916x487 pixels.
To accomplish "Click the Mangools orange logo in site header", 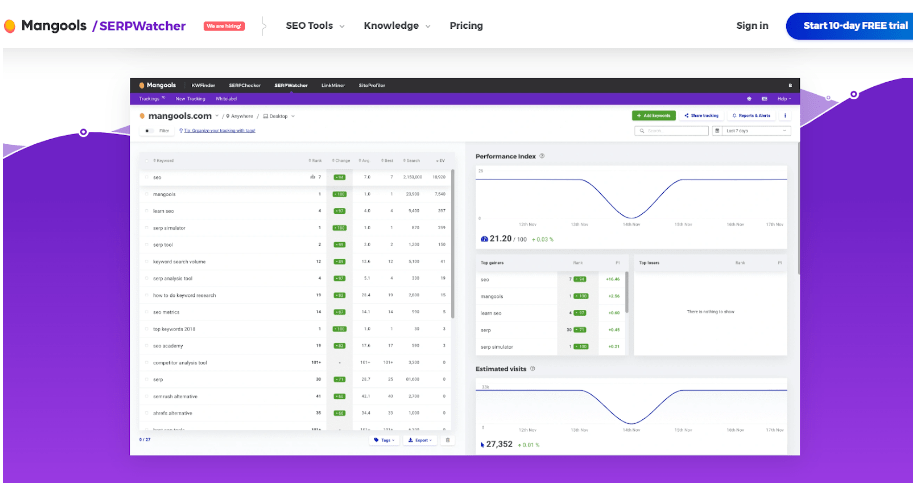I will point(10,26).
